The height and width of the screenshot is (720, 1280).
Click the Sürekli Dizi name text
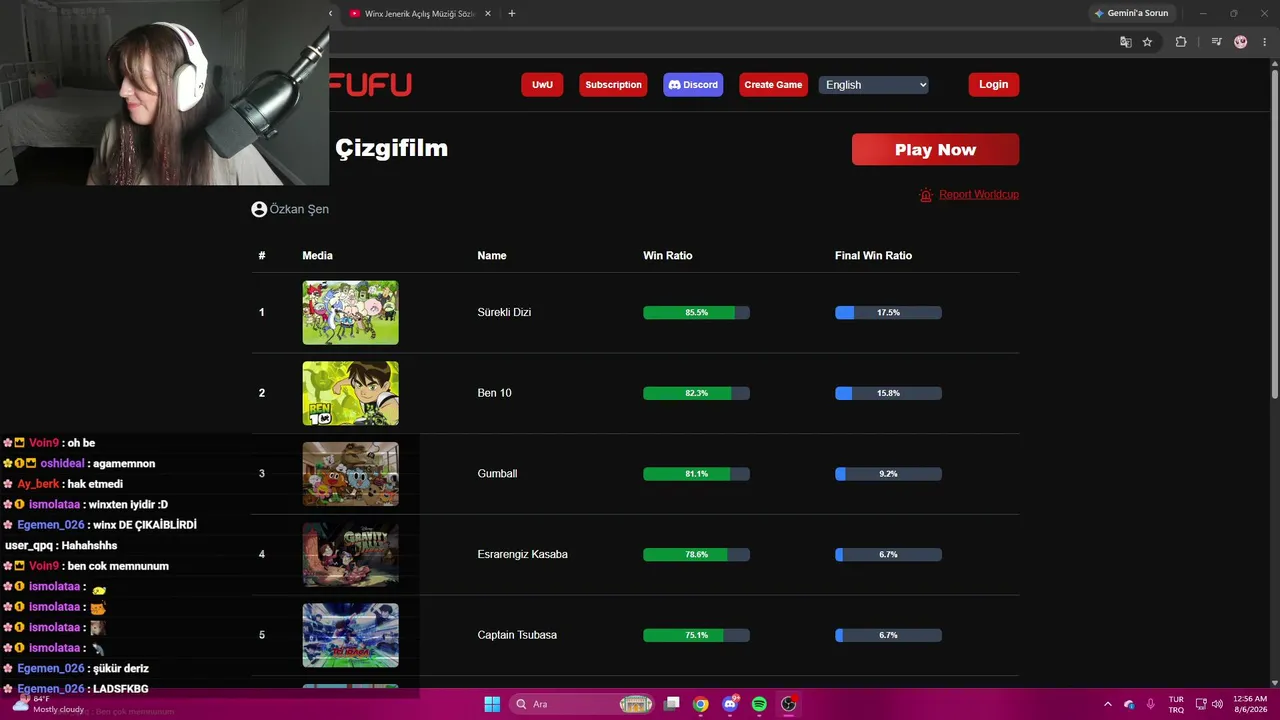504,312
